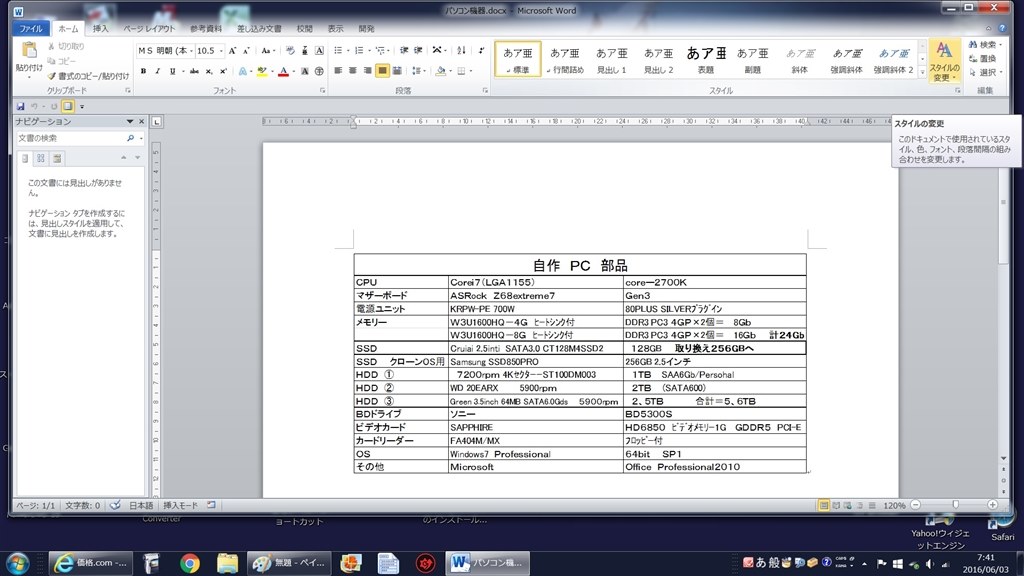Click the Shrink Font icon
This screenshot has width=1024, height=576.
[x=246, y=51]
